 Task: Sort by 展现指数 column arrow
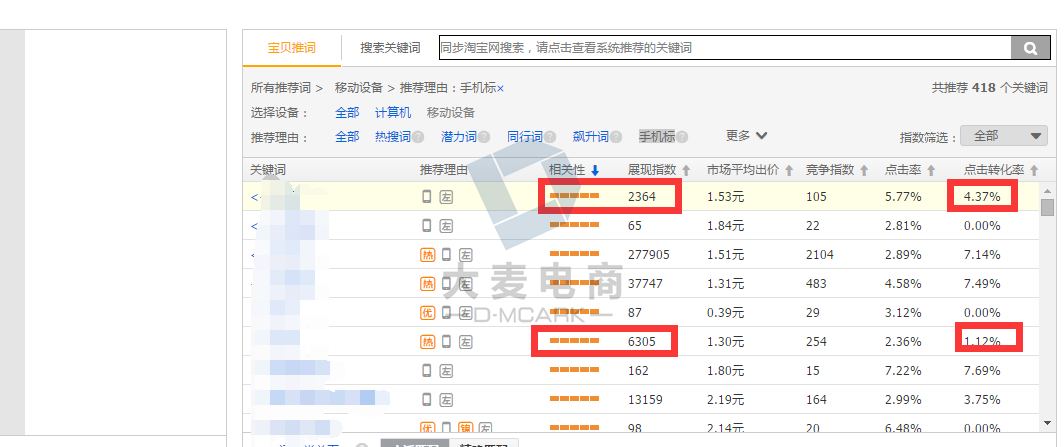pos(687,170)
